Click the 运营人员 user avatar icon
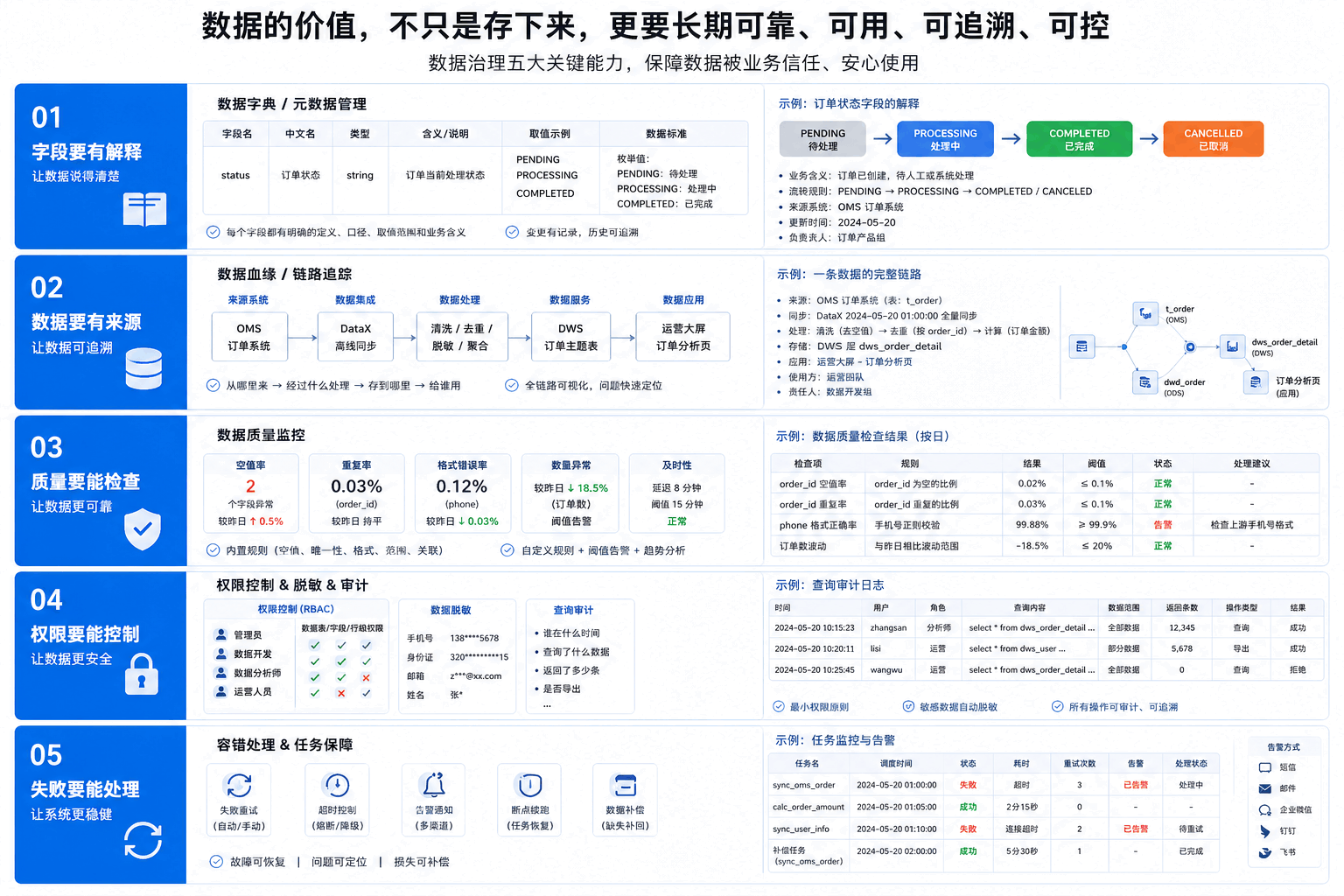Image resolution: width=1344 pixels, height=896 pixels. point(221,691)
